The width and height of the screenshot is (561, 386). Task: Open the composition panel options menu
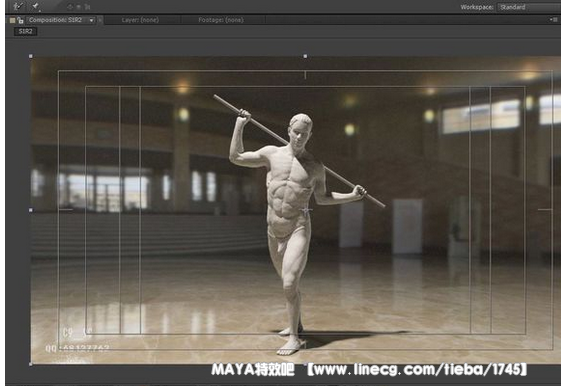point(553,20)
